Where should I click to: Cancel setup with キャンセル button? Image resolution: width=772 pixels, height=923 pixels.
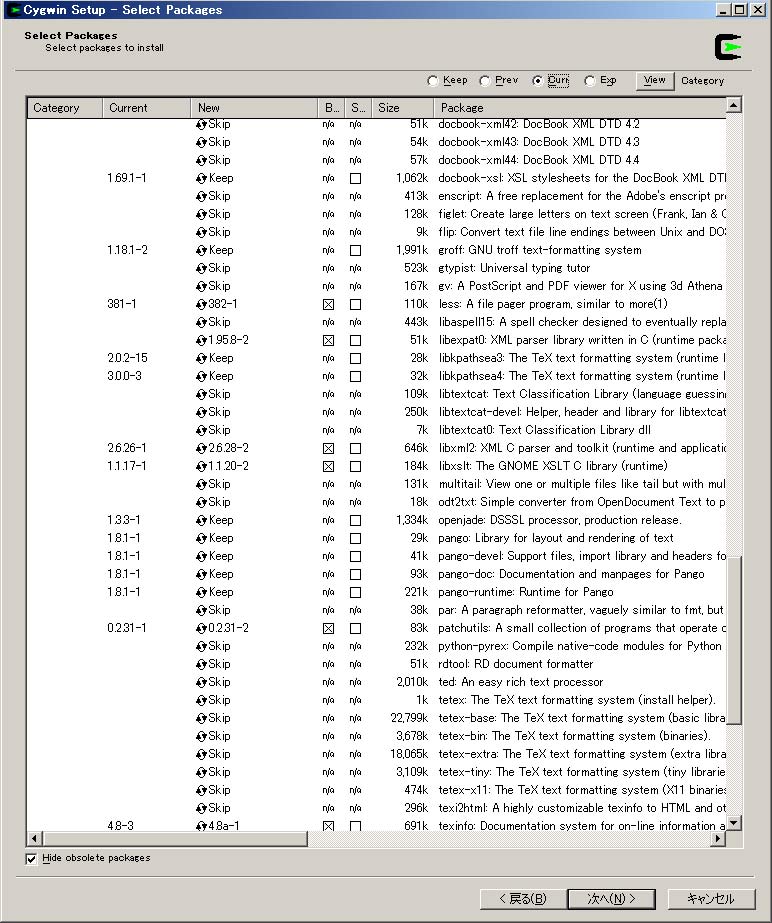coord(711,898)
